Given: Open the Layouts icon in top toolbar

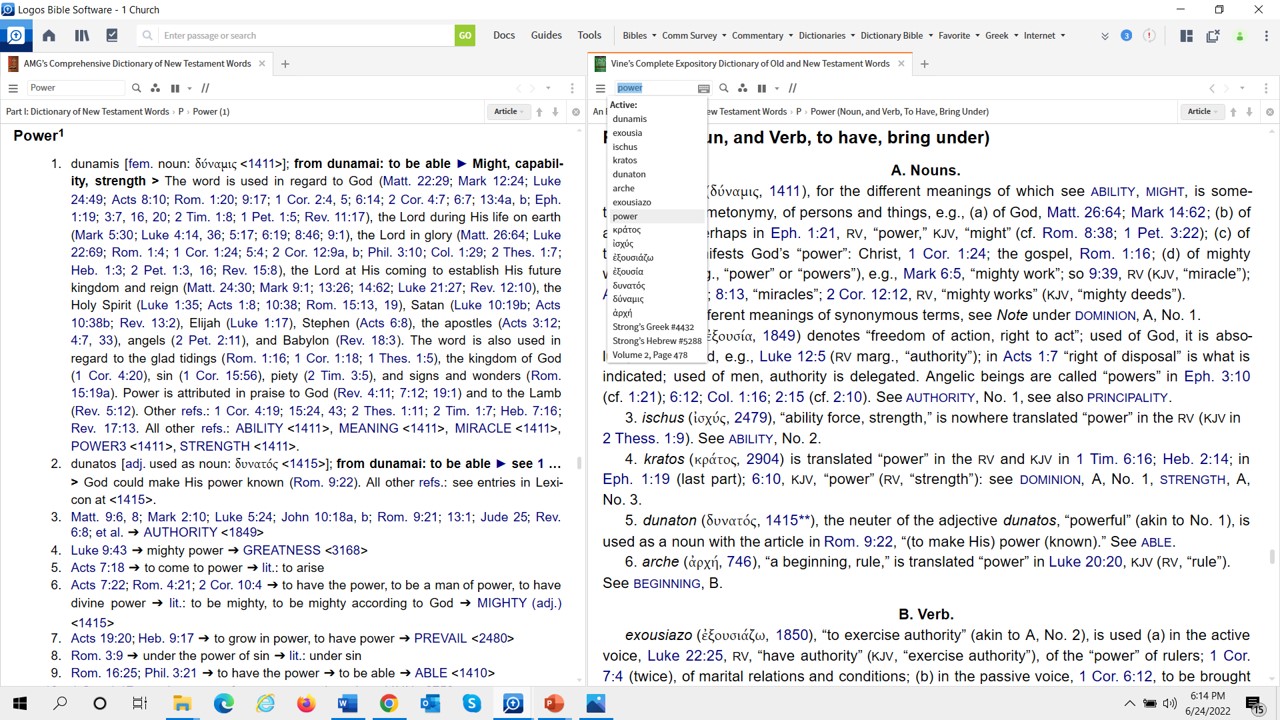Looking at the screenshot, I should point(1186,35).
